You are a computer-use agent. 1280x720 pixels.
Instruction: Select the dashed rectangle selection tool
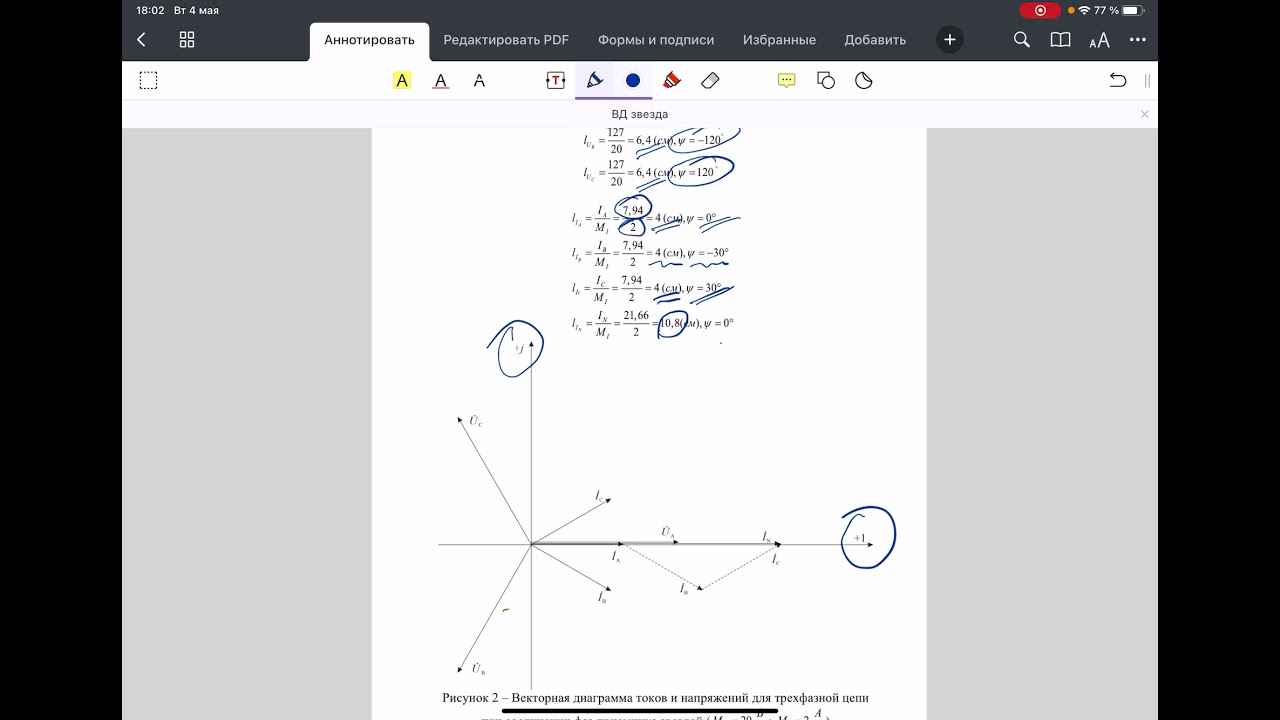pyautogui.click(x=148, y=80)
